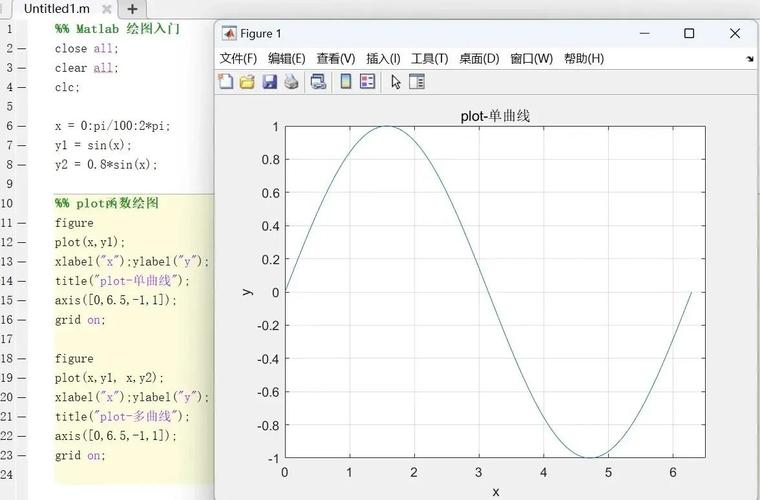The image size is (760, 500).
Task: Set a breakpoint on line 7 dash
Action: point(21,145)
